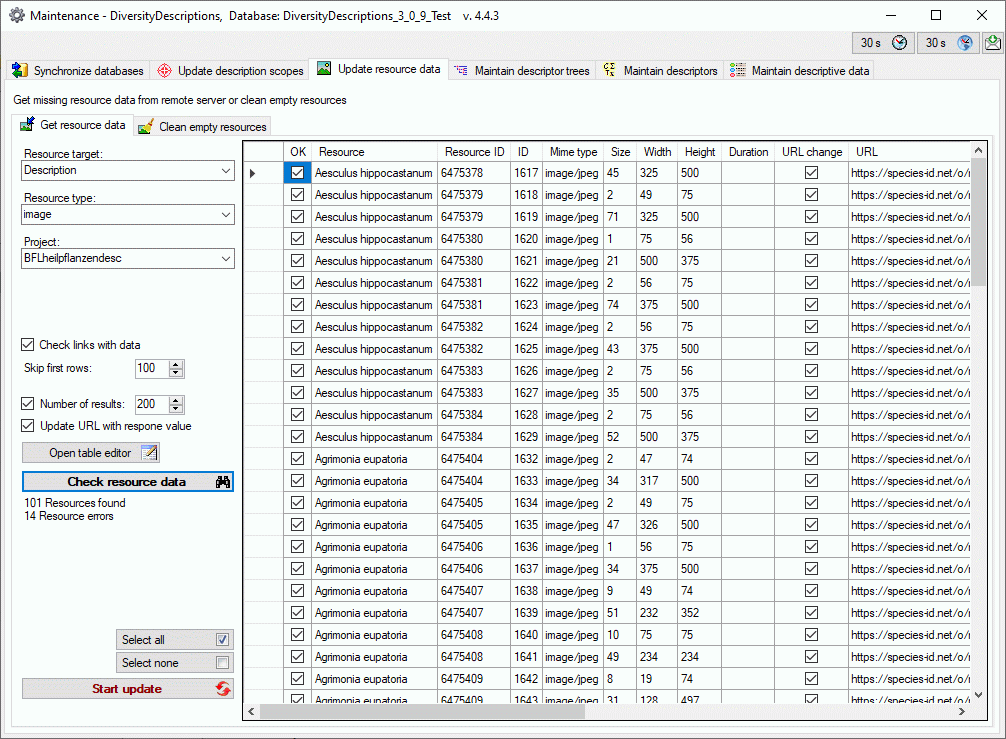Click the "101 Resources found" status text
Screen dimensions: 1006x739
tap(75, 503)
